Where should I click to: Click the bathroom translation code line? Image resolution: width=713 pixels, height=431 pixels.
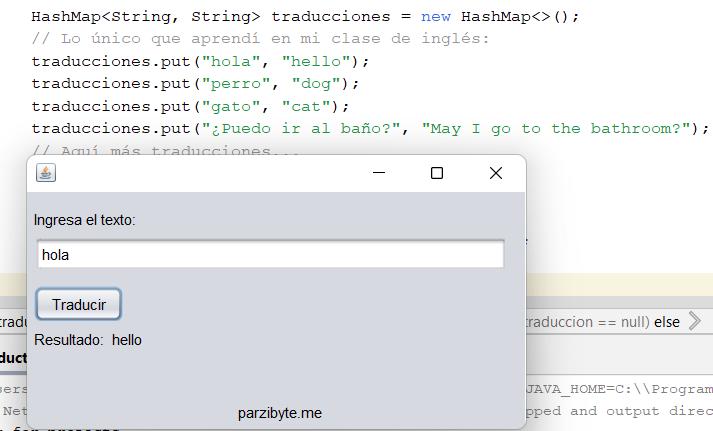[370, 129]
